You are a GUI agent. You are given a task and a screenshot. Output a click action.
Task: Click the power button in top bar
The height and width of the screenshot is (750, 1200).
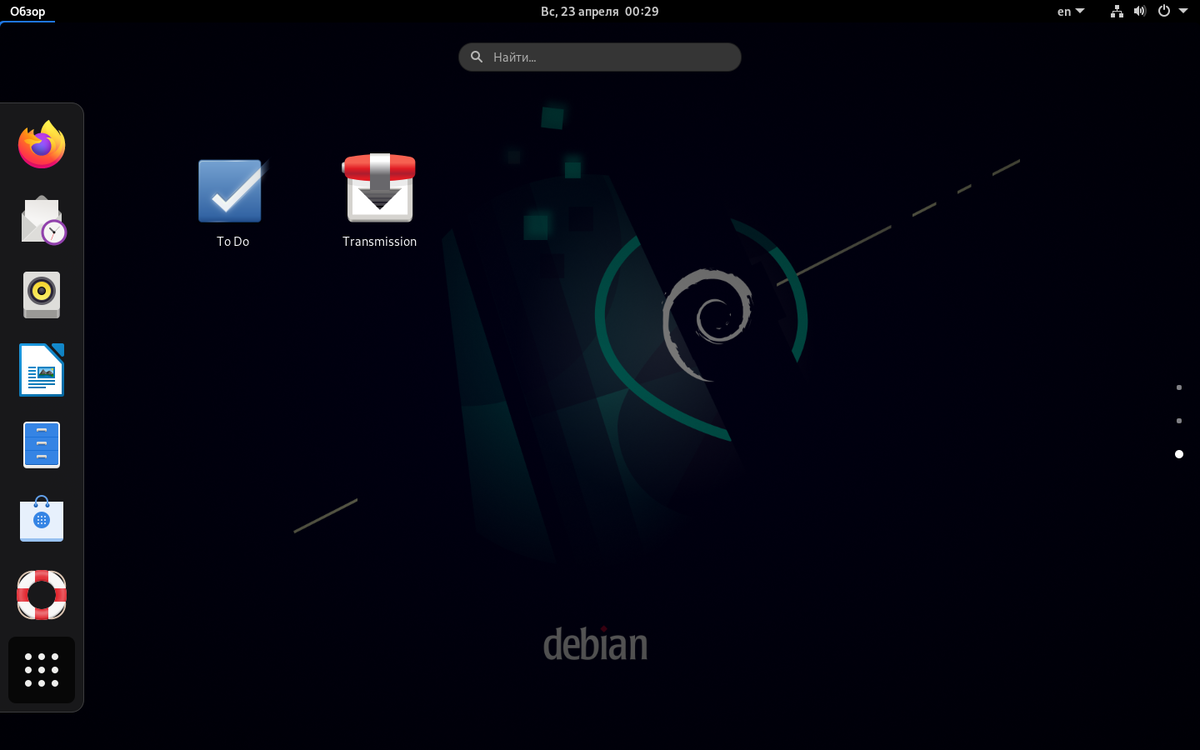coord(1163,11)
